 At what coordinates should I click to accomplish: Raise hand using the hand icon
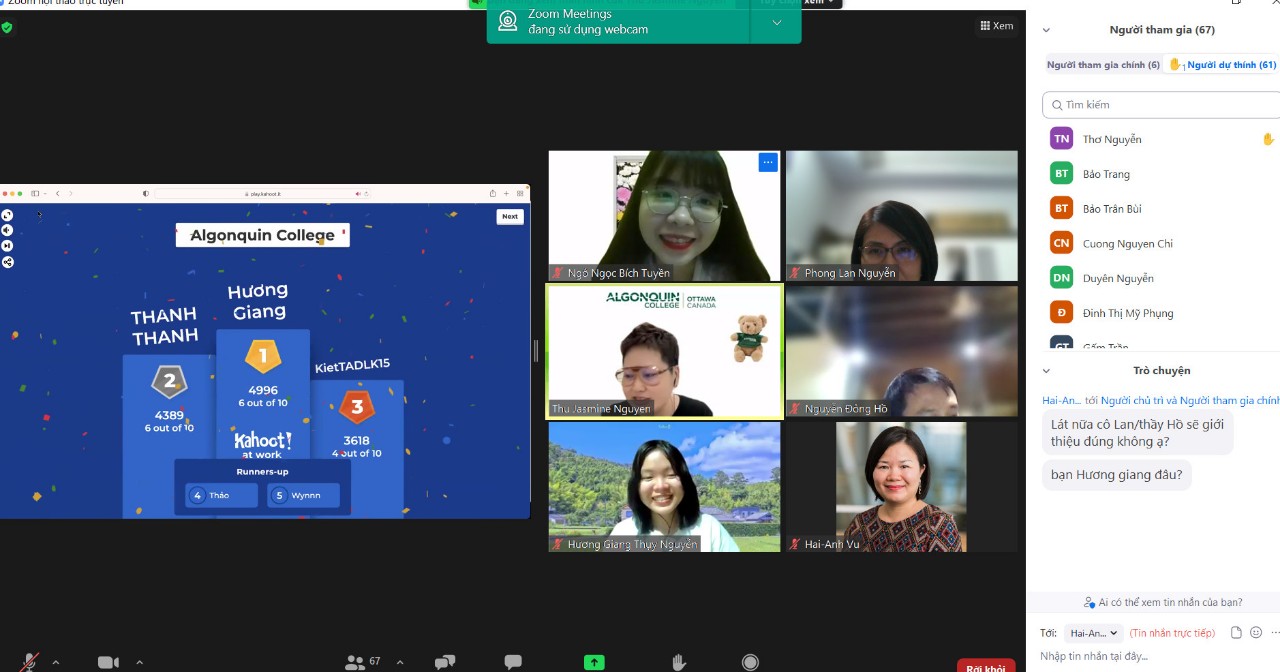coord(679,662)
